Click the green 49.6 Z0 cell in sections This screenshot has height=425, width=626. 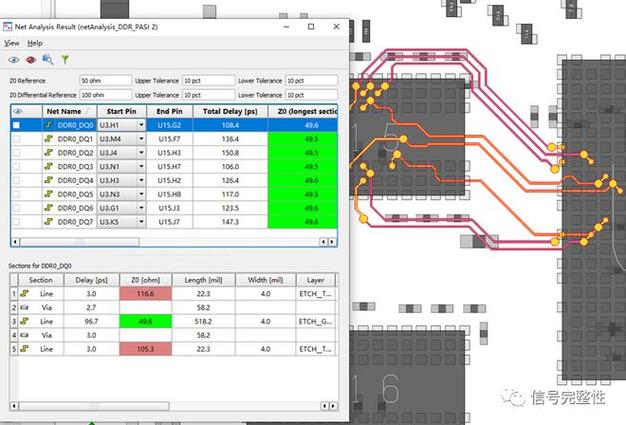(x=145, y=321)
